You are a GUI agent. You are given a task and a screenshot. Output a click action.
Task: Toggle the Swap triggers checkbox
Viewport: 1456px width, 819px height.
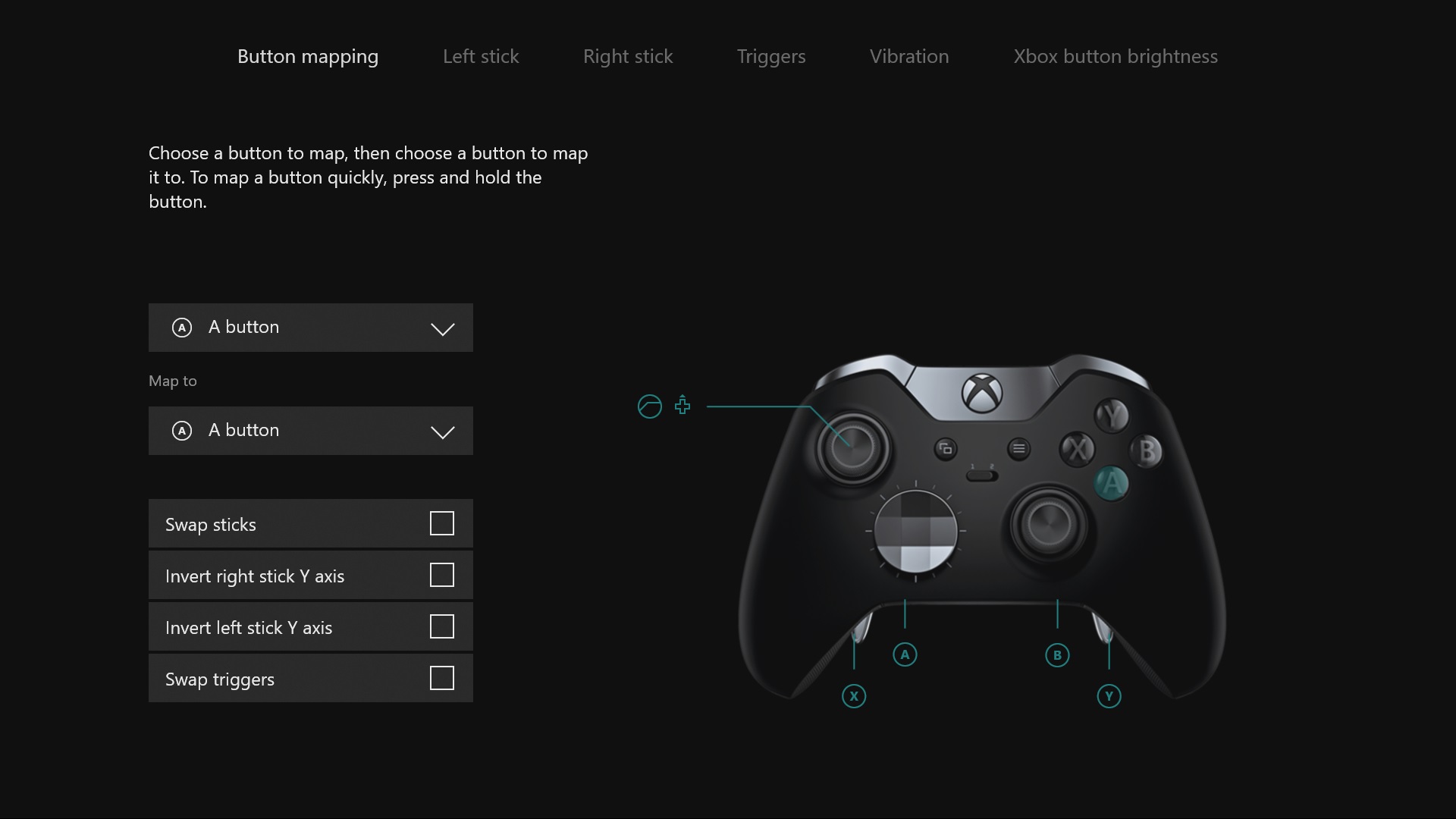coord(441,678)
